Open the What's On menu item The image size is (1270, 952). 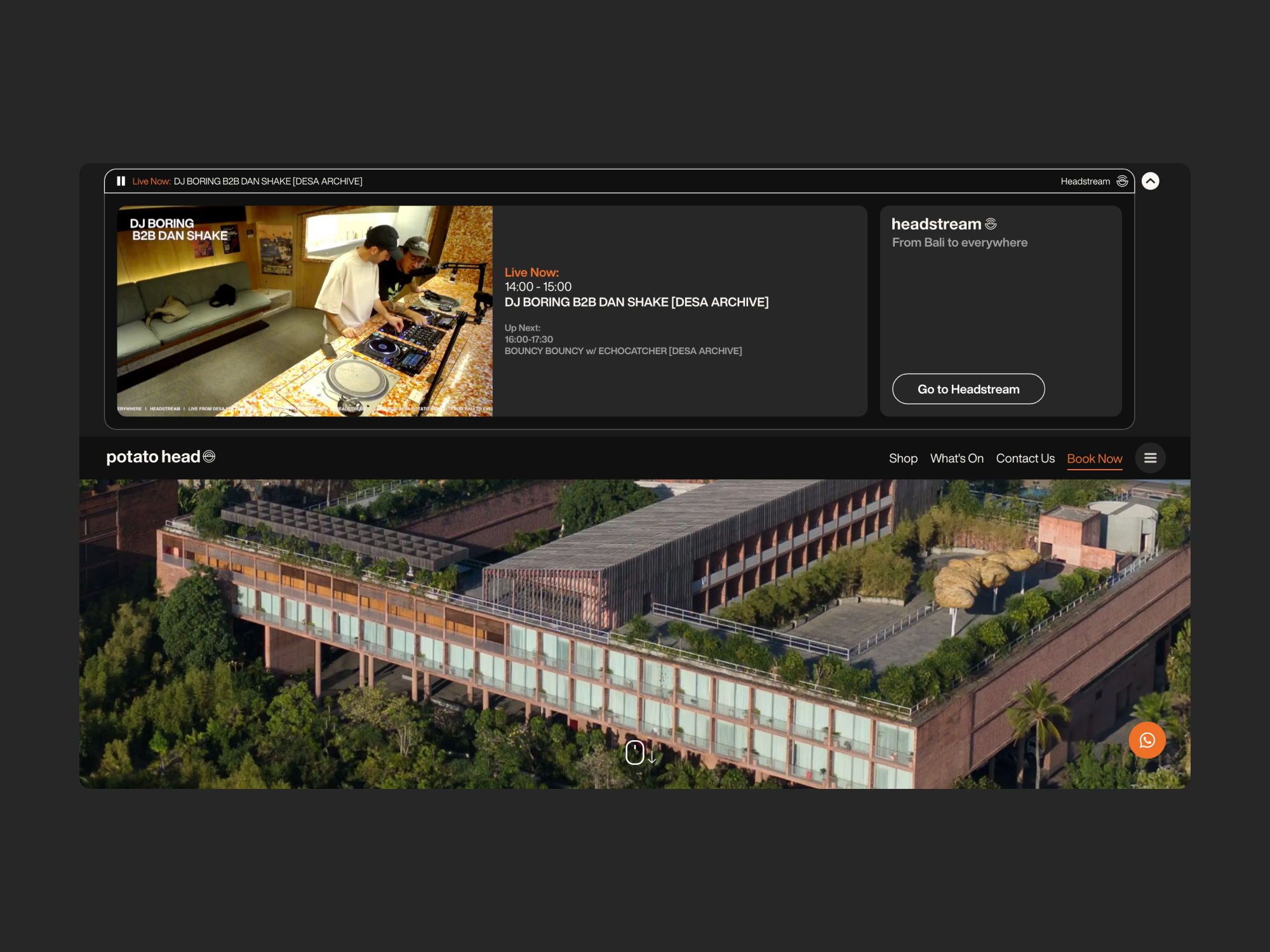956,458
